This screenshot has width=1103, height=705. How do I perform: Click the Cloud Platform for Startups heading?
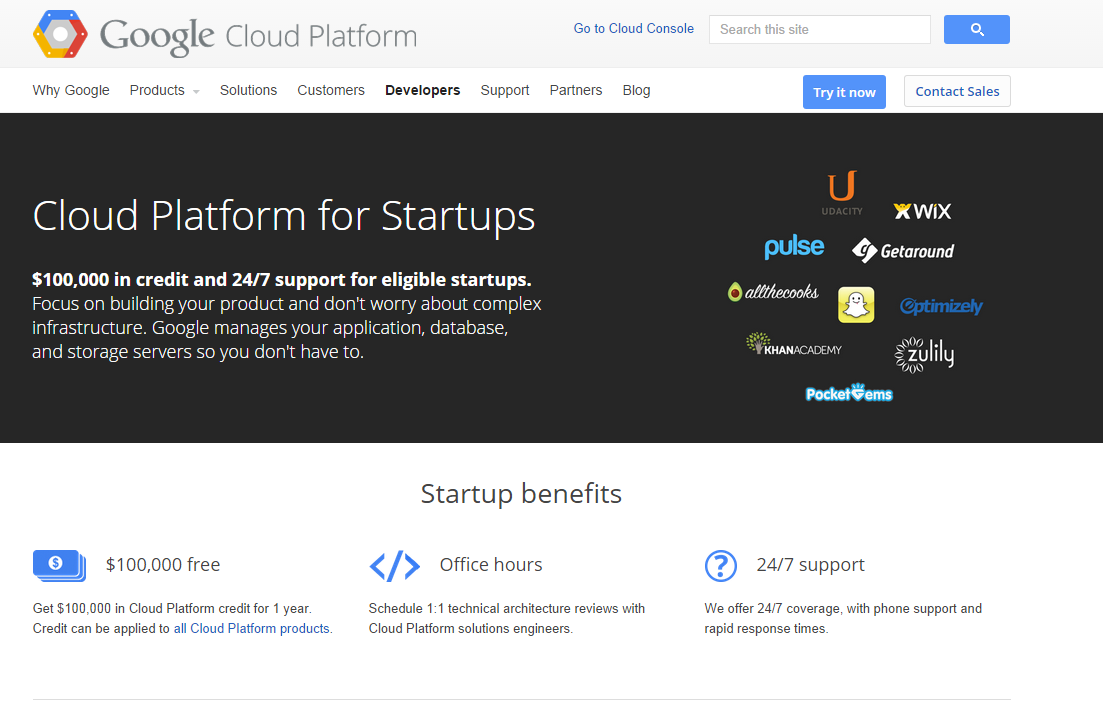coord(283,215)
